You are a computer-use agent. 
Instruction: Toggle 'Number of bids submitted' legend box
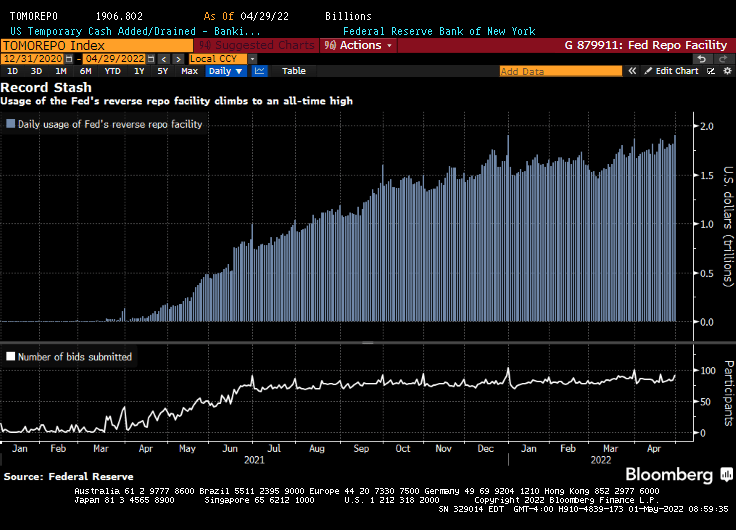point(10,356)
